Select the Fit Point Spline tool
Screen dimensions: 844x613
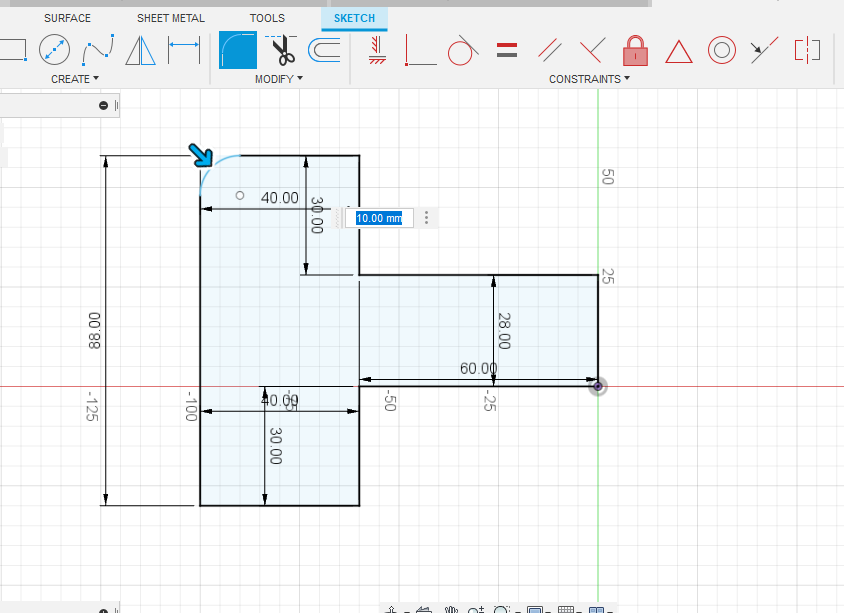[97, 49]
